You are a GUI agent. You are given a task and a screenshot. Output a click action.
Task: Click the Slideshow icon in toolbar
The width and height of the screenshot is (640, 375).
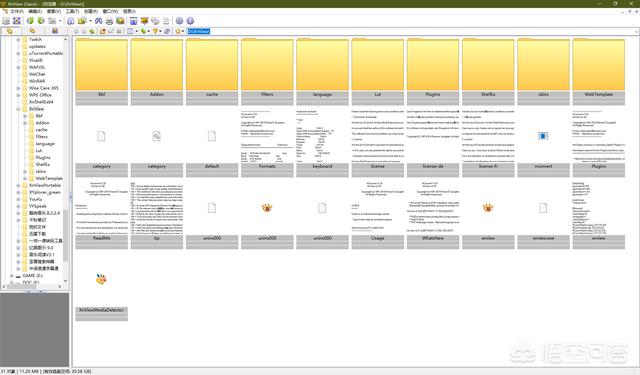coord(133,21)
